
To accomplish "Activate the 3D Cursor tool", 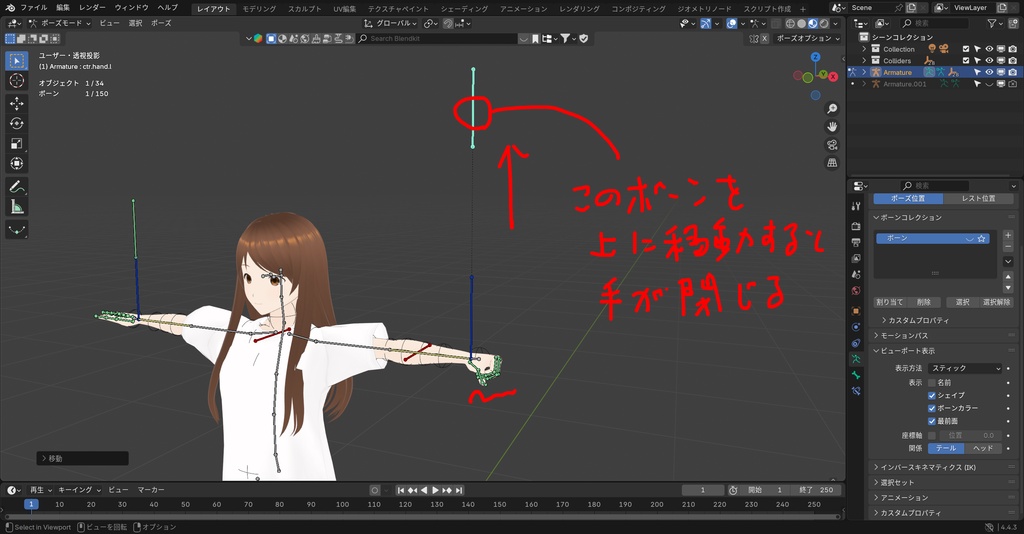I will [17, 80].
